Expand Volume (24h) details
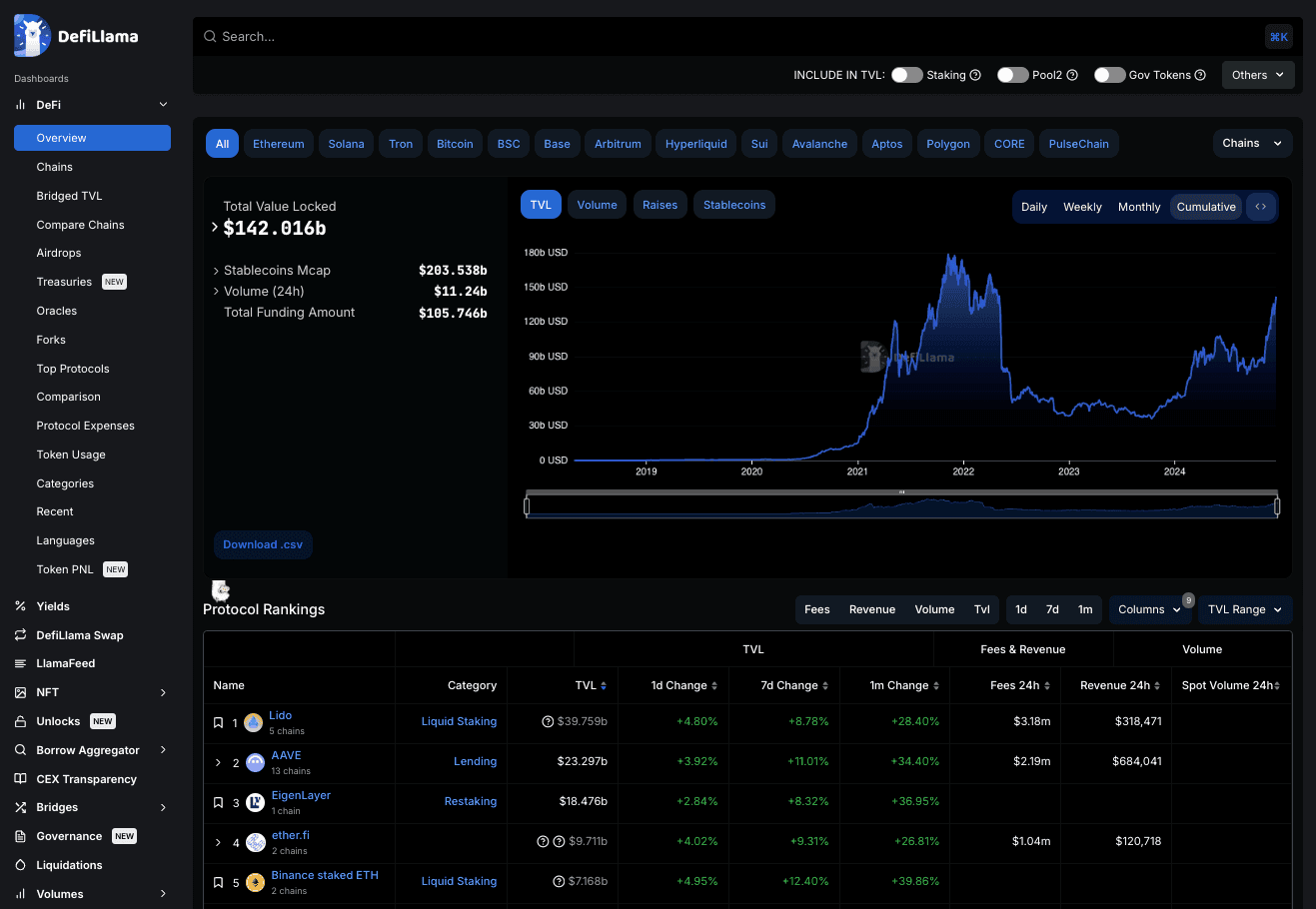The width and height of the screenshot is (1316, 909). pyautogui.click(x=216, y=292)
